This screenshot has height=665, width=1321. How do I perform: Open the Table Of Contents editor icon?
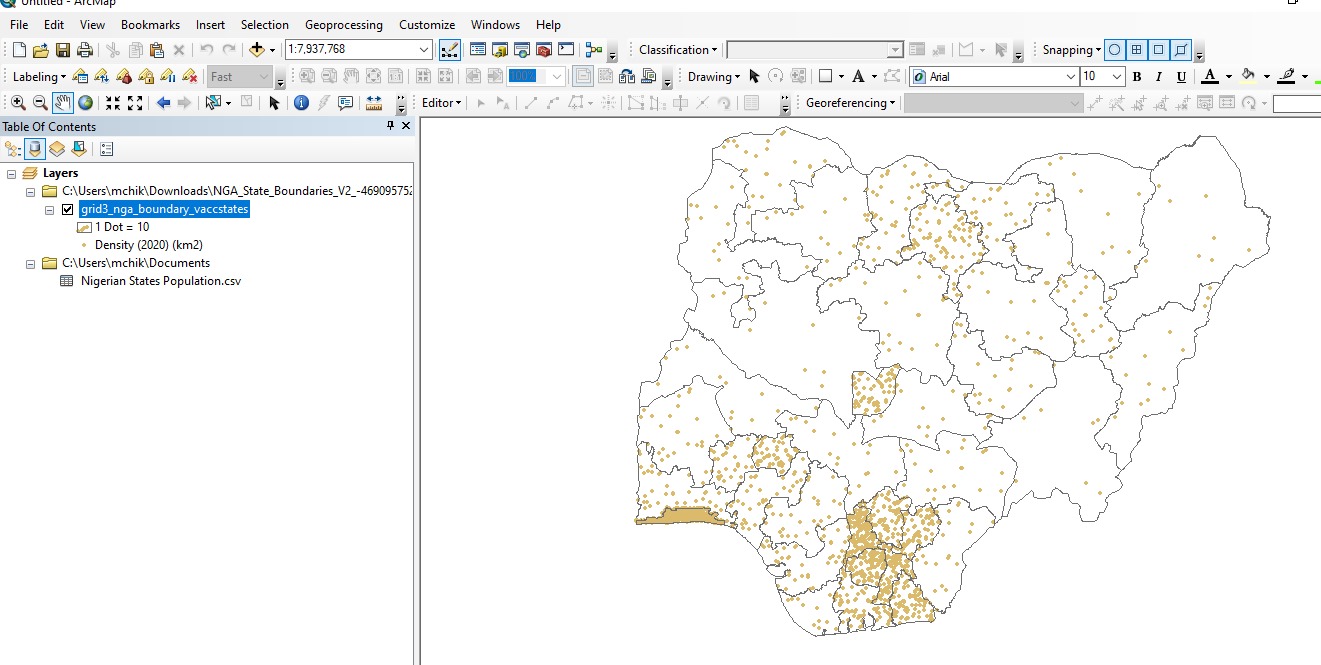click(x=106, y=149)
